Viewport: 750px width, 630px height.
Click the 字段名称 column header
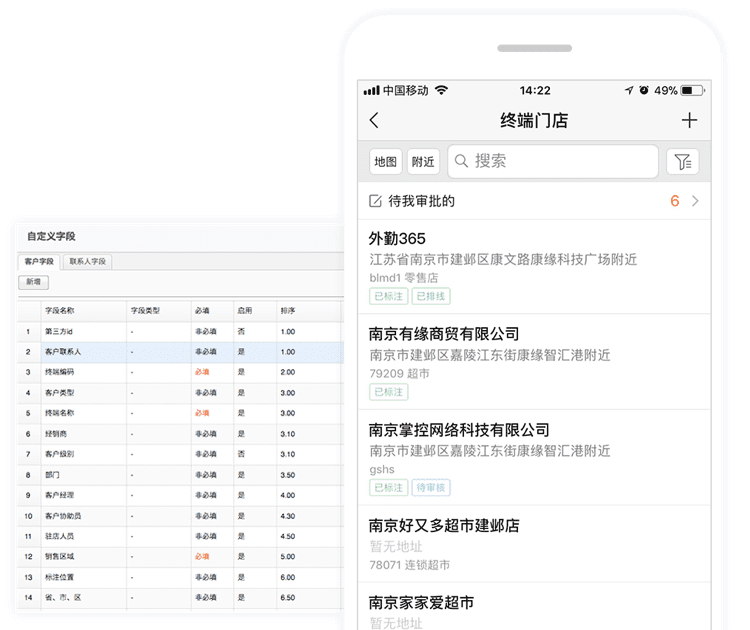click(60, 311)
